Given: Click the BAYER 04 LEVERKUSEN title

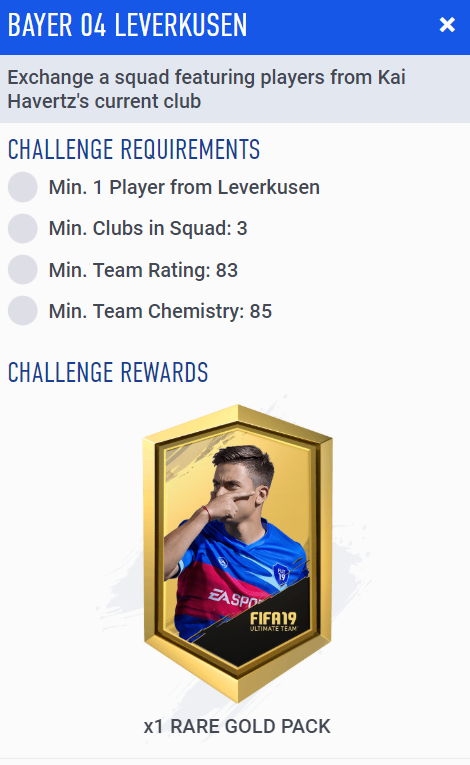Looking at the screenshot, I should tap(127, 25).
